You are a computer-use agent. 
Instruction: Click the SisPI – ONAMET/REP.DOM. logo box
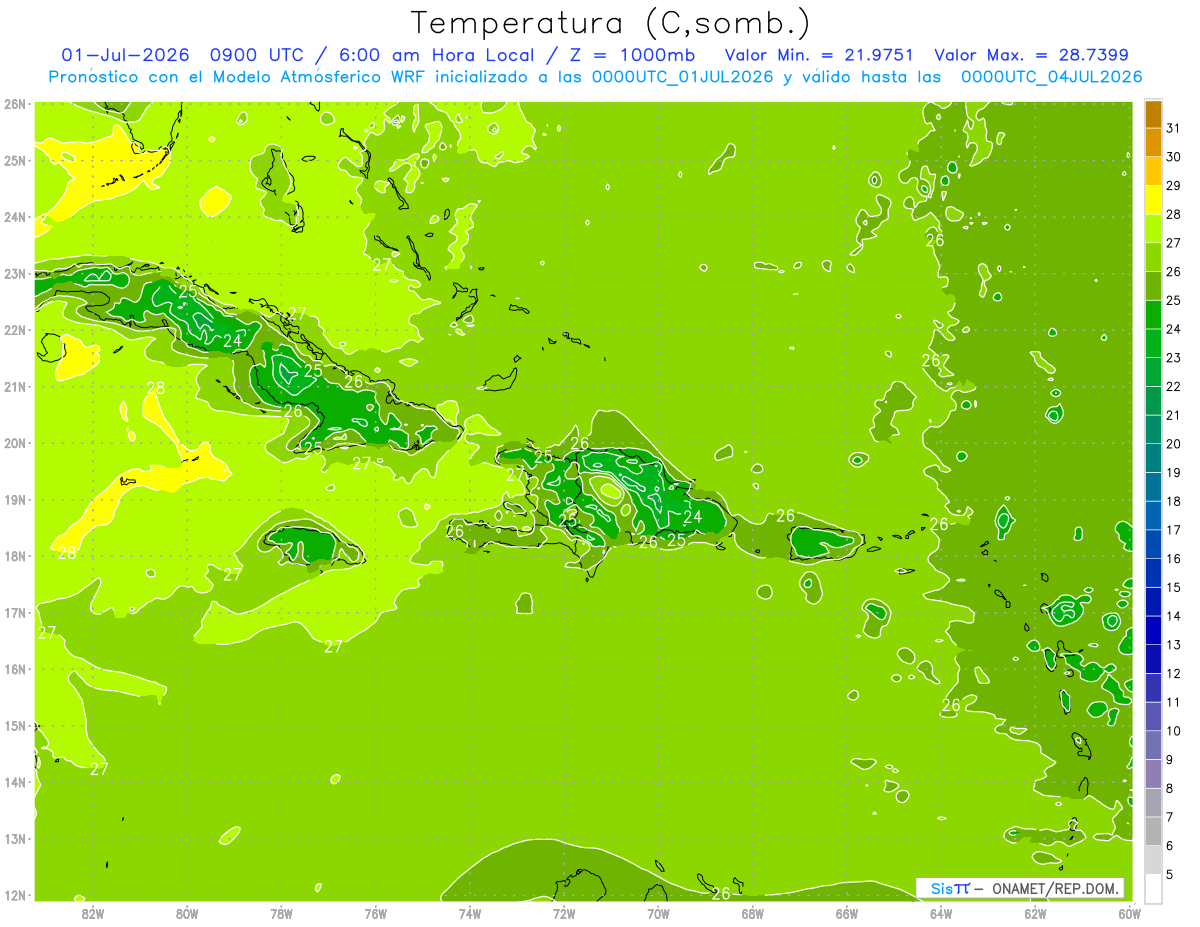pyautogui.click(x=1020, y=888)
